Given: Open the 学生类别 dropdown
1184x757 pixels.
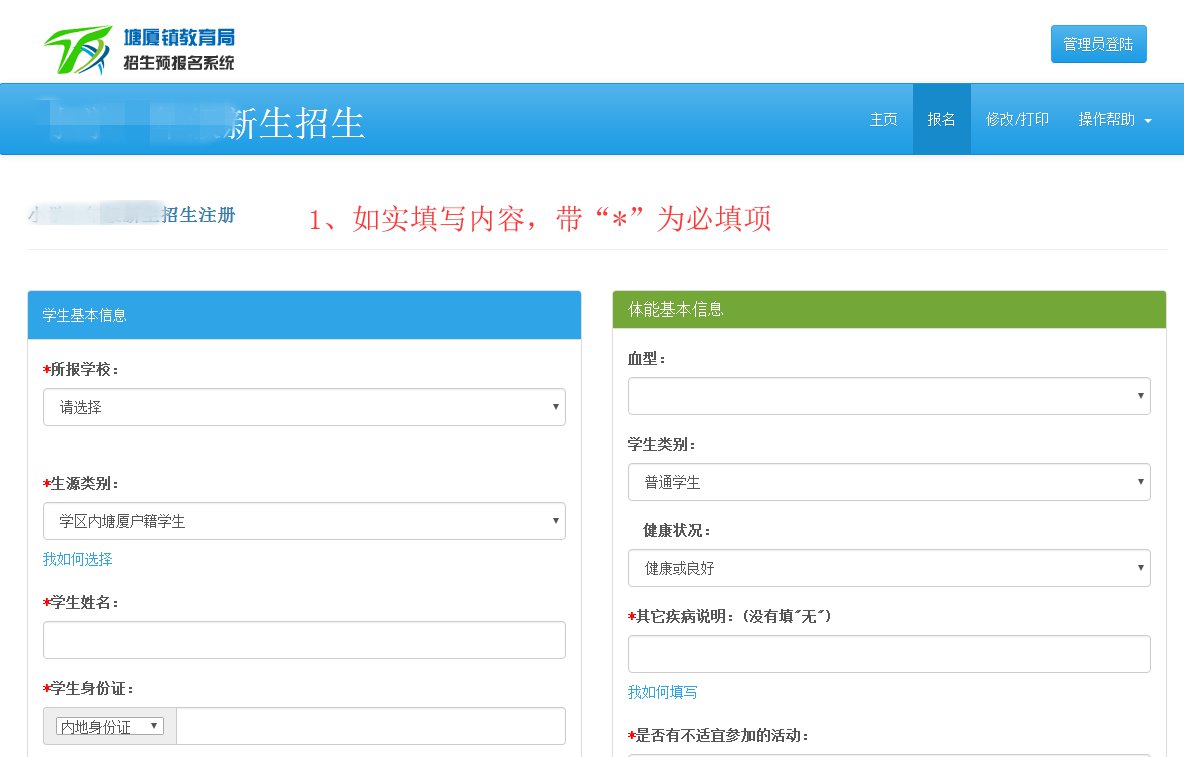Looking at the screenshot, I should (x=889, y=482).
